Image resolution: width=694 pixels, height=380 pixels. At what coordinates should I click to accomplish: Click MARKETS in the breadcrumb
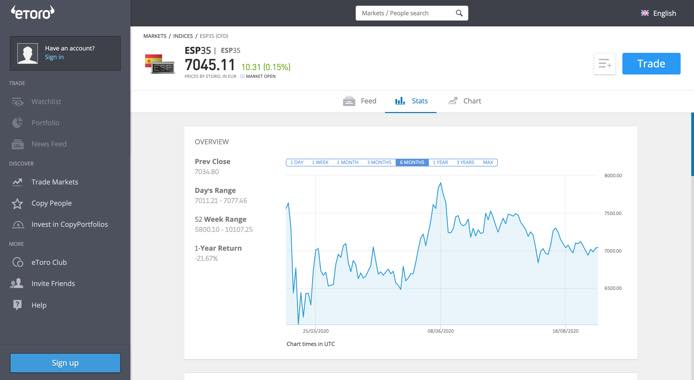coord(155,36)
